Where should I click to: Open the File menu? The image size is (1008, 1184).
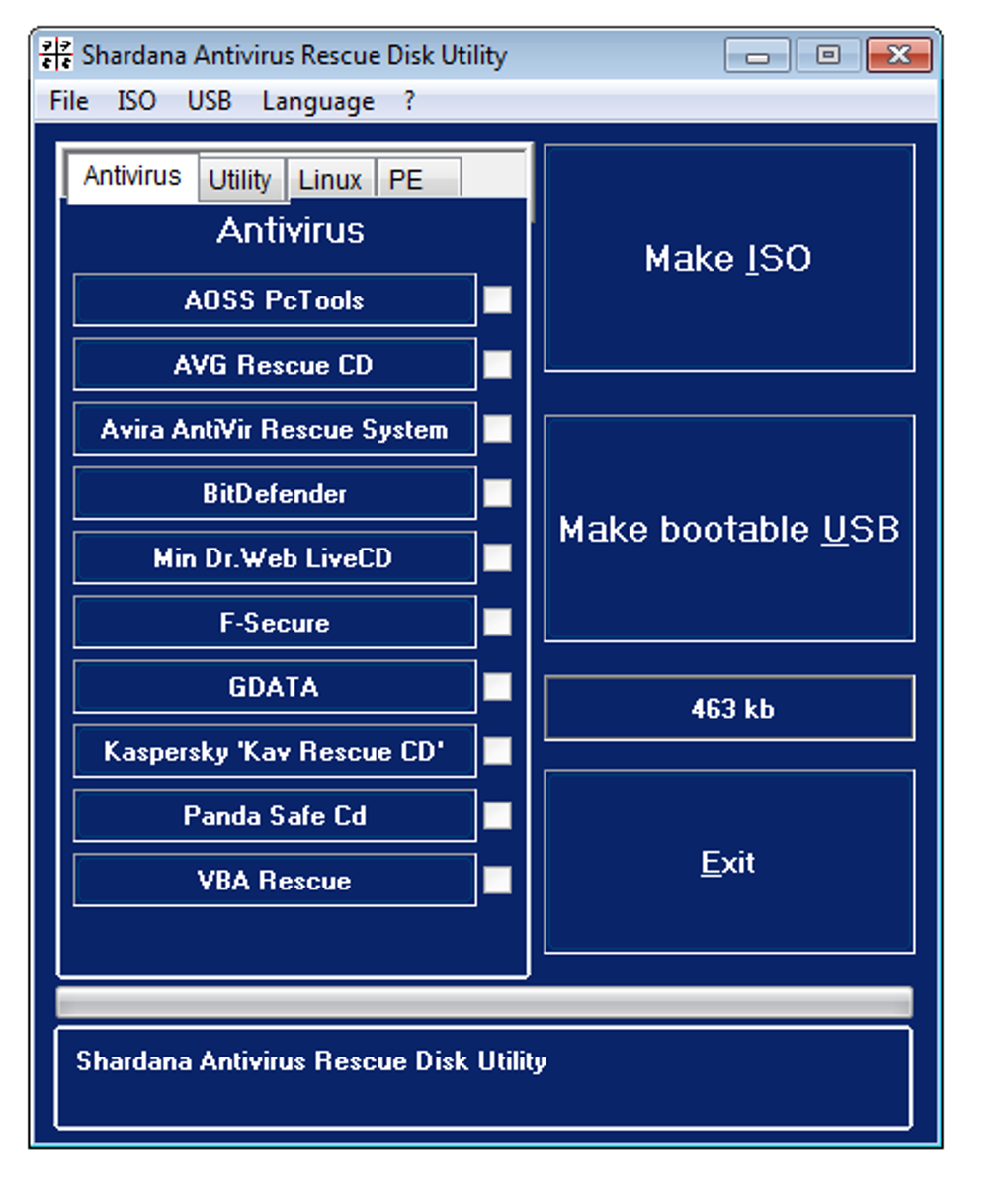coord(69,101)
